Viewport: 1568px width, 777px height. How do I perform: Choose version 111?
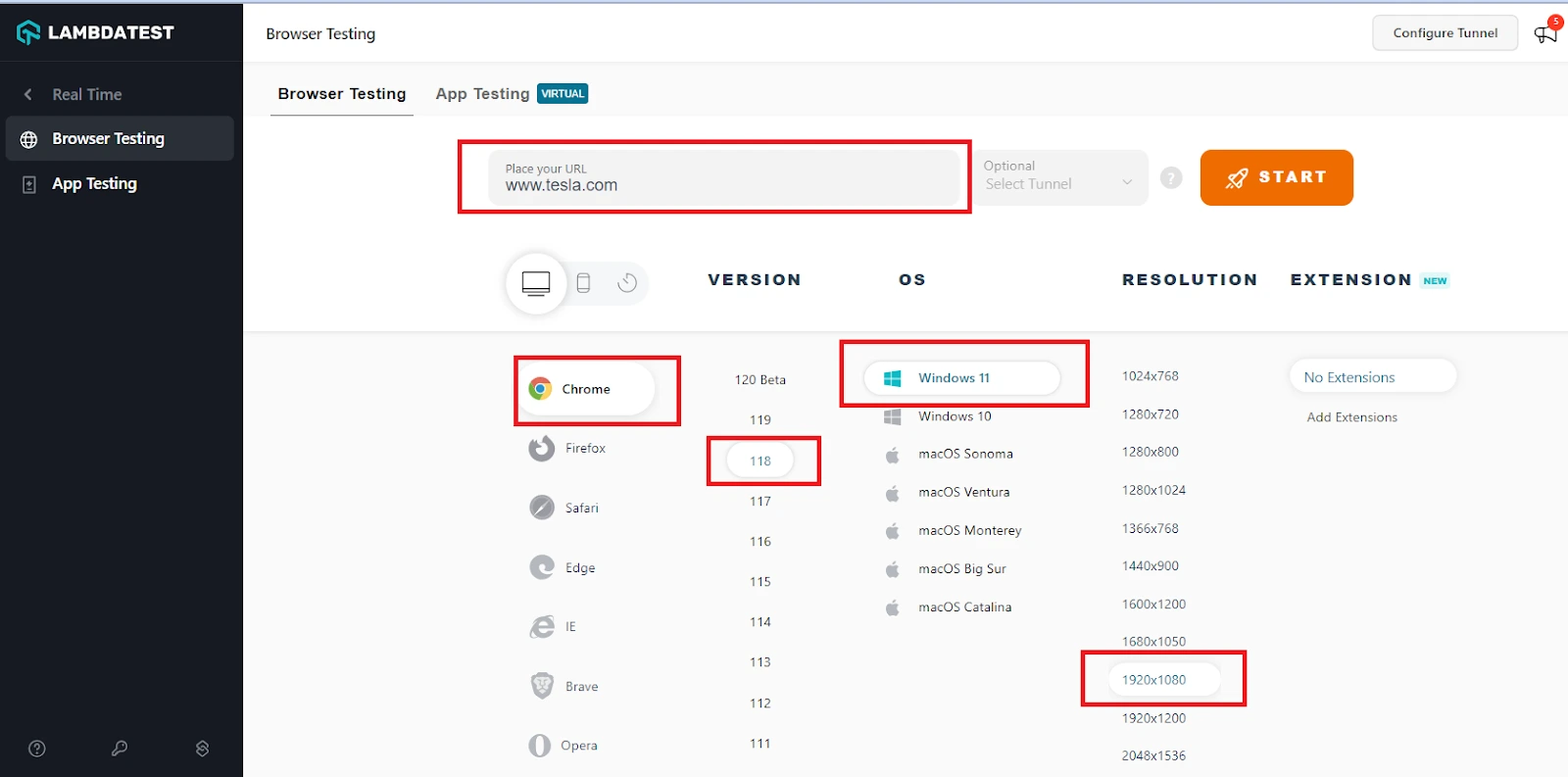tap(760, 743)
